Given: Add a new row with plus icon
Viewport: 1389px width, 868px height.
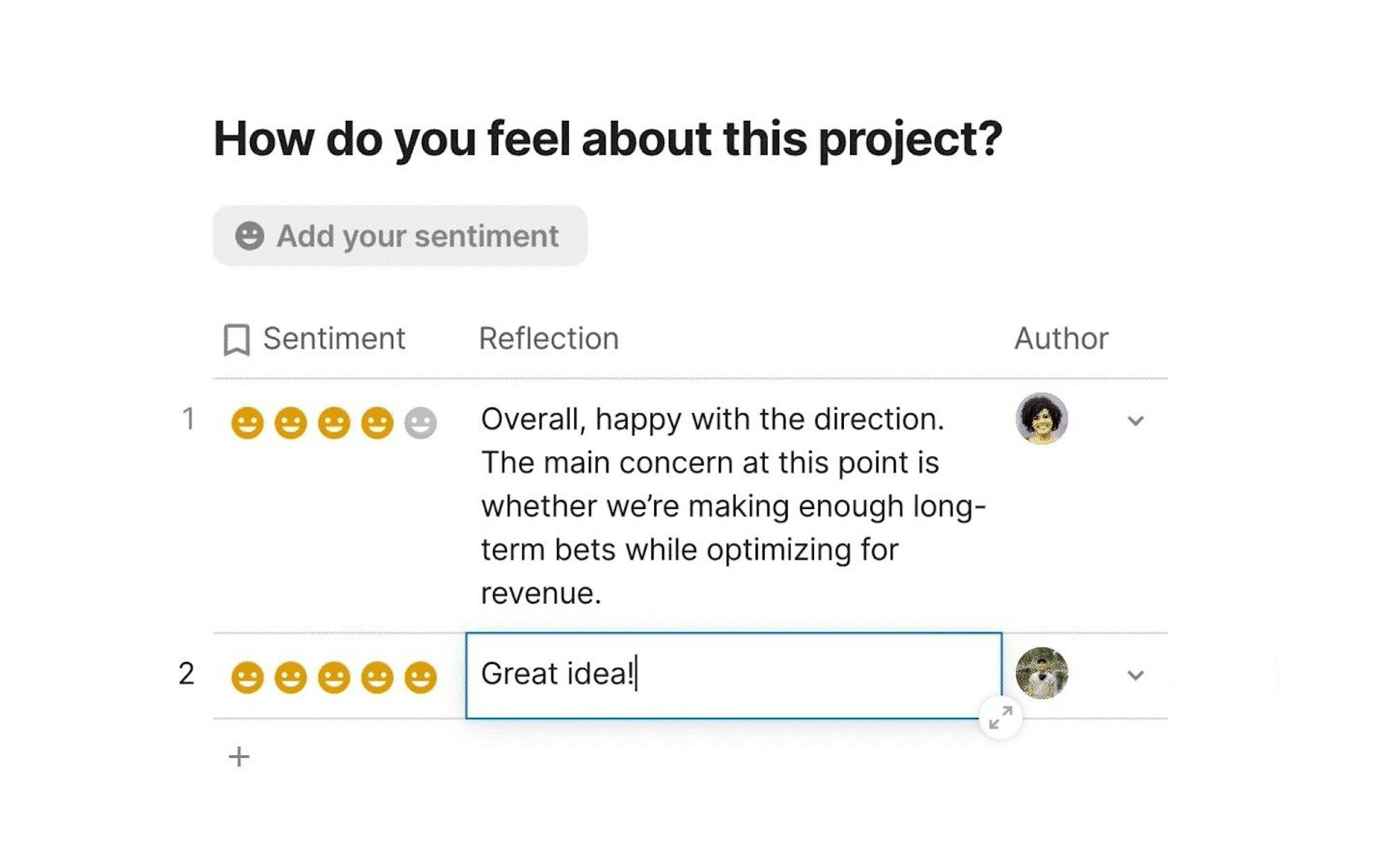Looking at the screenshot, I should (239, 756).
